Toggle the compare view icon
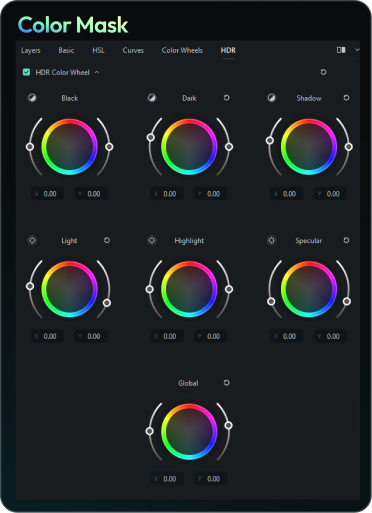This screenshot has width=372, height=513. click(x=341, y=50)
